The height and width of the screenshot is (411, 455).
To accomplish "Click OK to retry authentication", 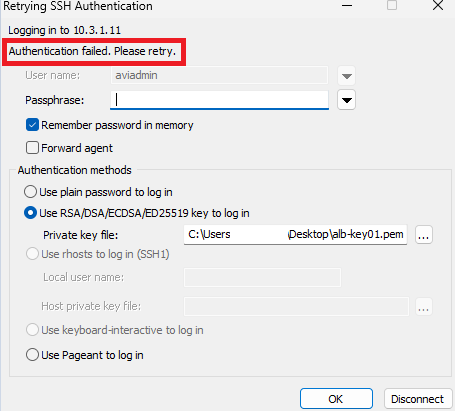I will pos(336,399).
